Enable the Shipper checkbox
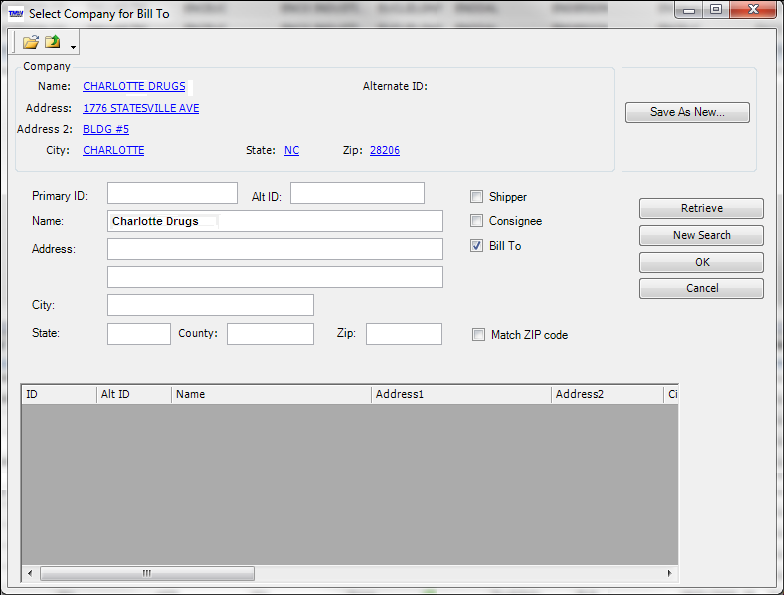Image resolution: width=784 pixels, height=595 pixels. [x=476, y=196]
